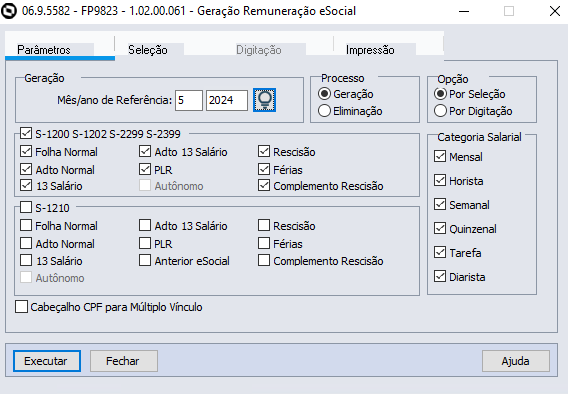568x394 pixels.
Task: Check Complemento Rescisão under S-1210
Action: (x=264, y=260)
